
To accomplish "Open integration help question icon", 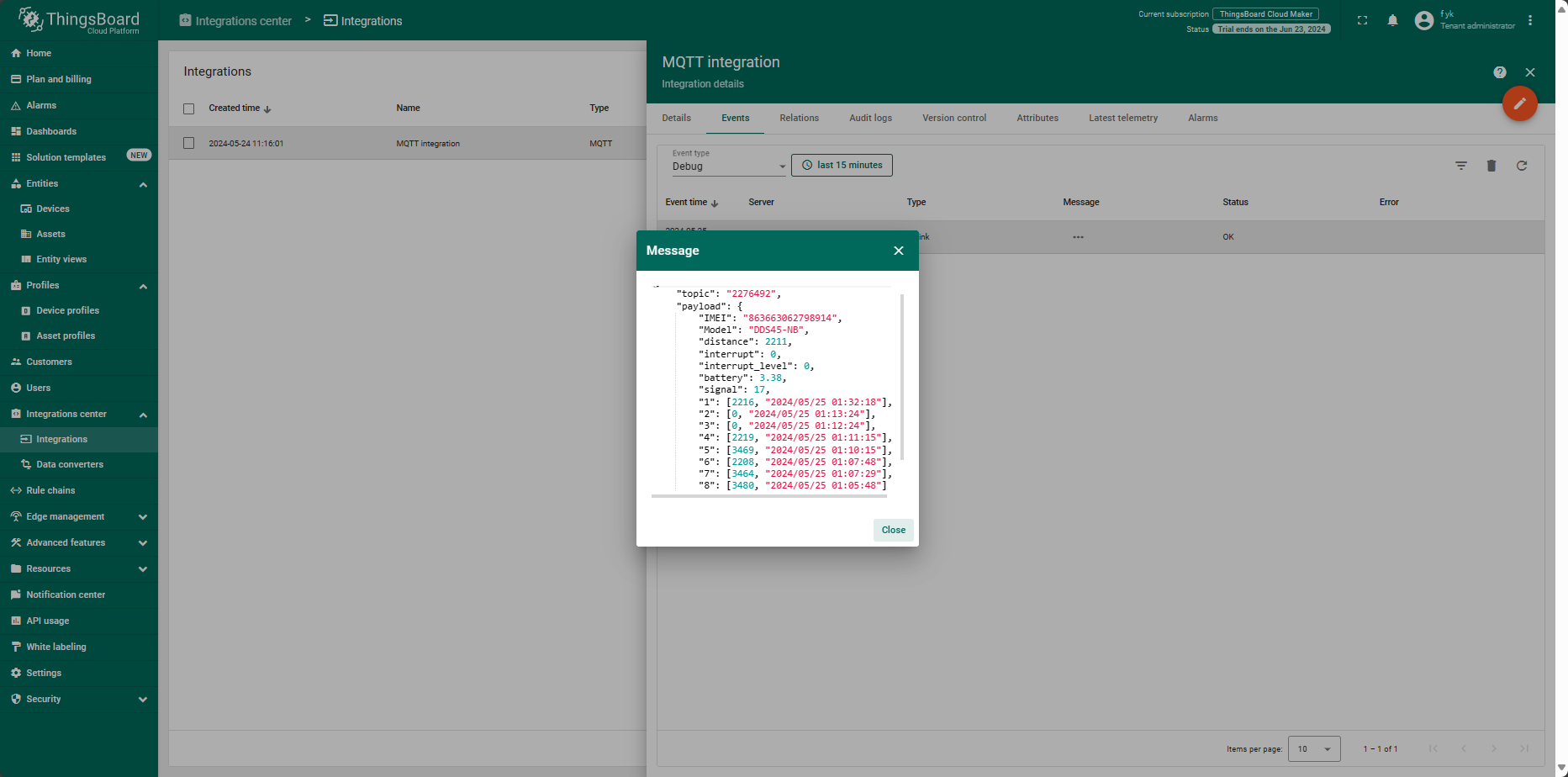I will pos(1499,72).
